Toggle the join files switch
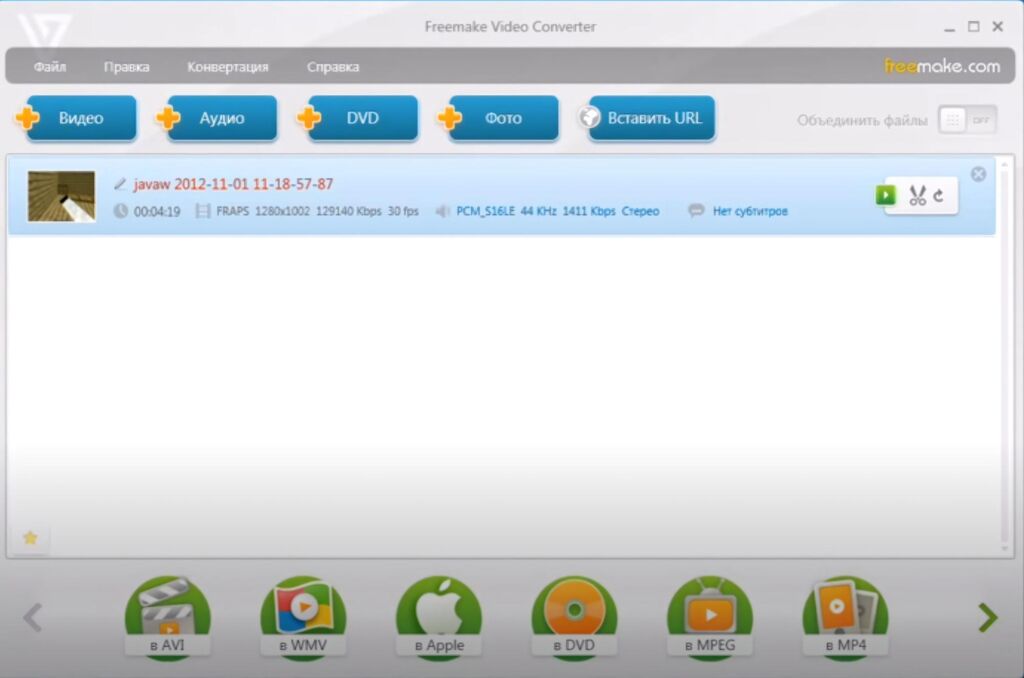This screenshot has height=678, width=1024. pos(967,120)
